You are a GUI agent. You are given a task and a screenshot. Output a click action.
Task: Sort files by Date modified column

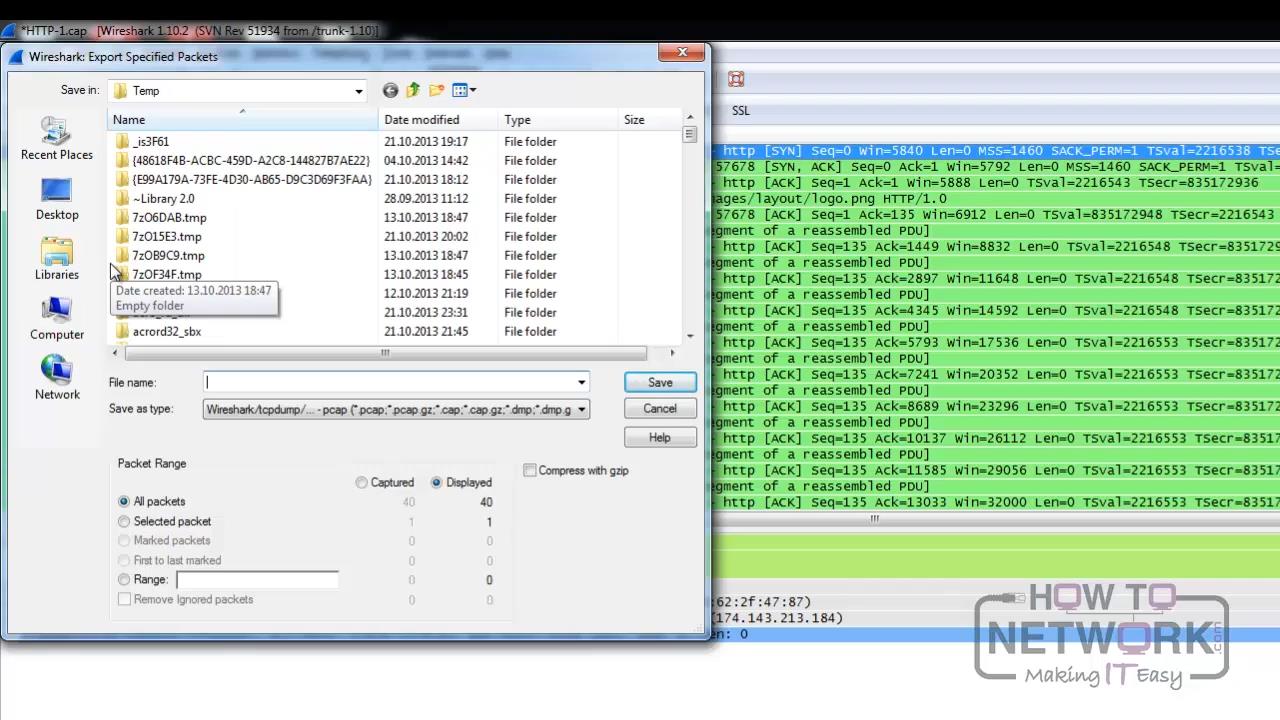438,120
